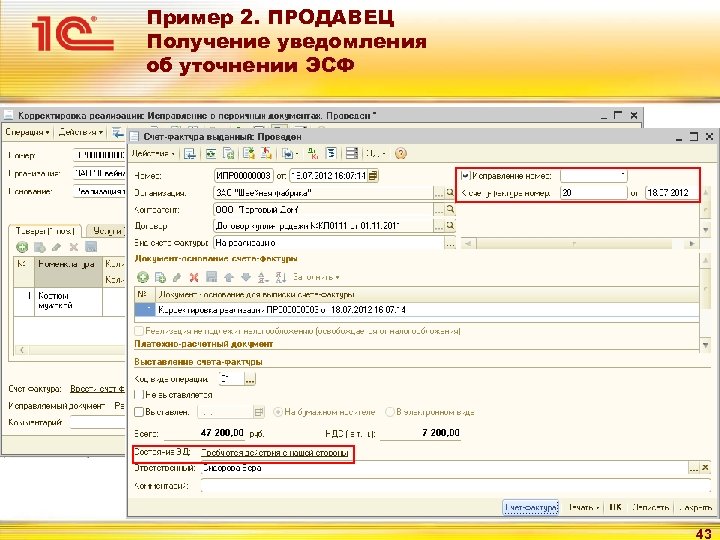
Task: Open the Действия menu in Корректировка реализации window
Action: [x=80, y=132]
